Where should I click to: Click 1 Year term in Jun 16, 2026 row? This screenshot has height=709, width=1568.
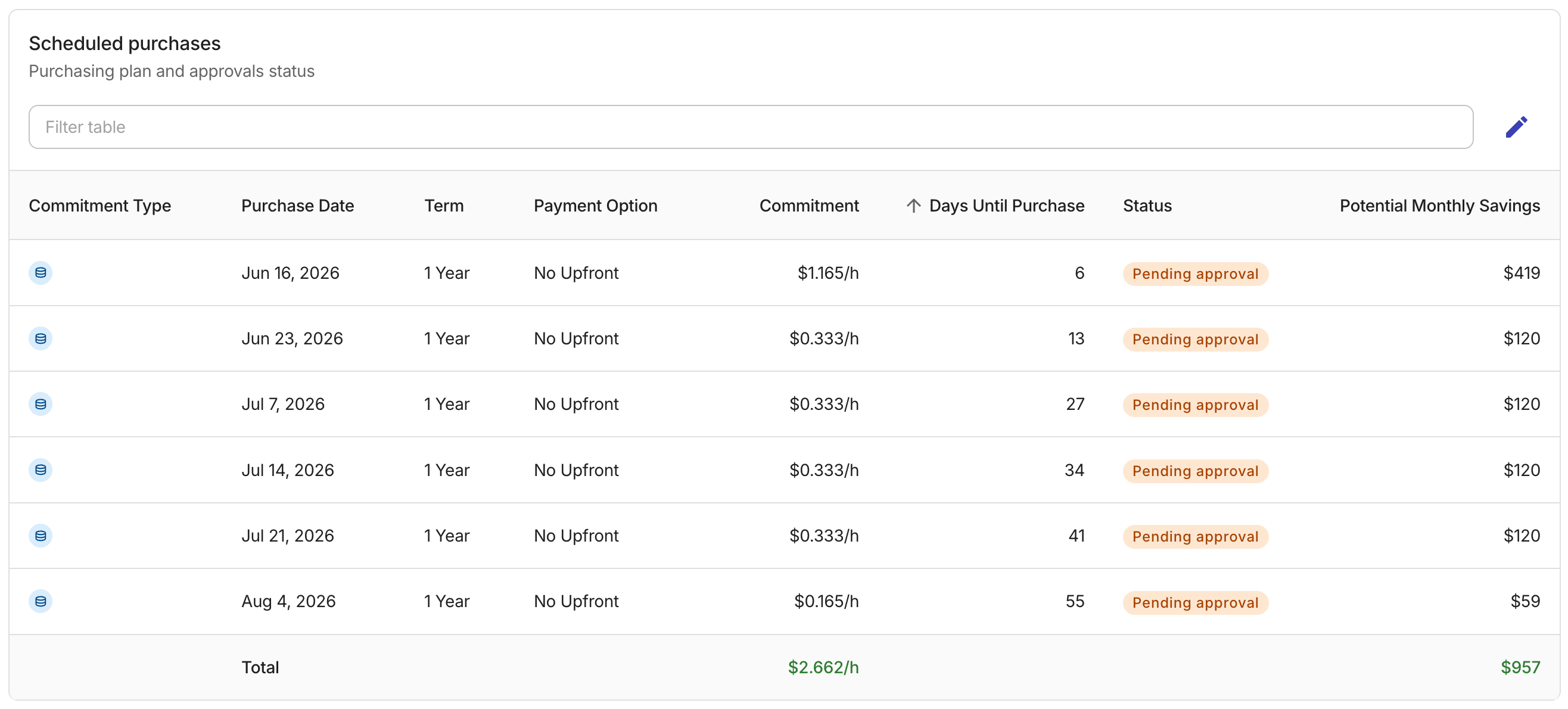tap(447, 273)
